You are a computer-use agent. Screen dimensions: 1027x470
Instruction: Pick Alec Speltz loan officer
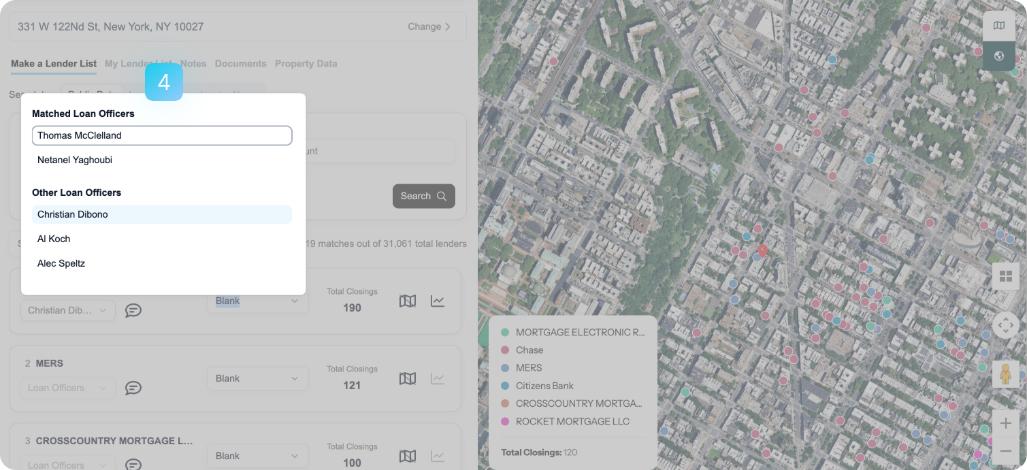[x=61, y=264]
